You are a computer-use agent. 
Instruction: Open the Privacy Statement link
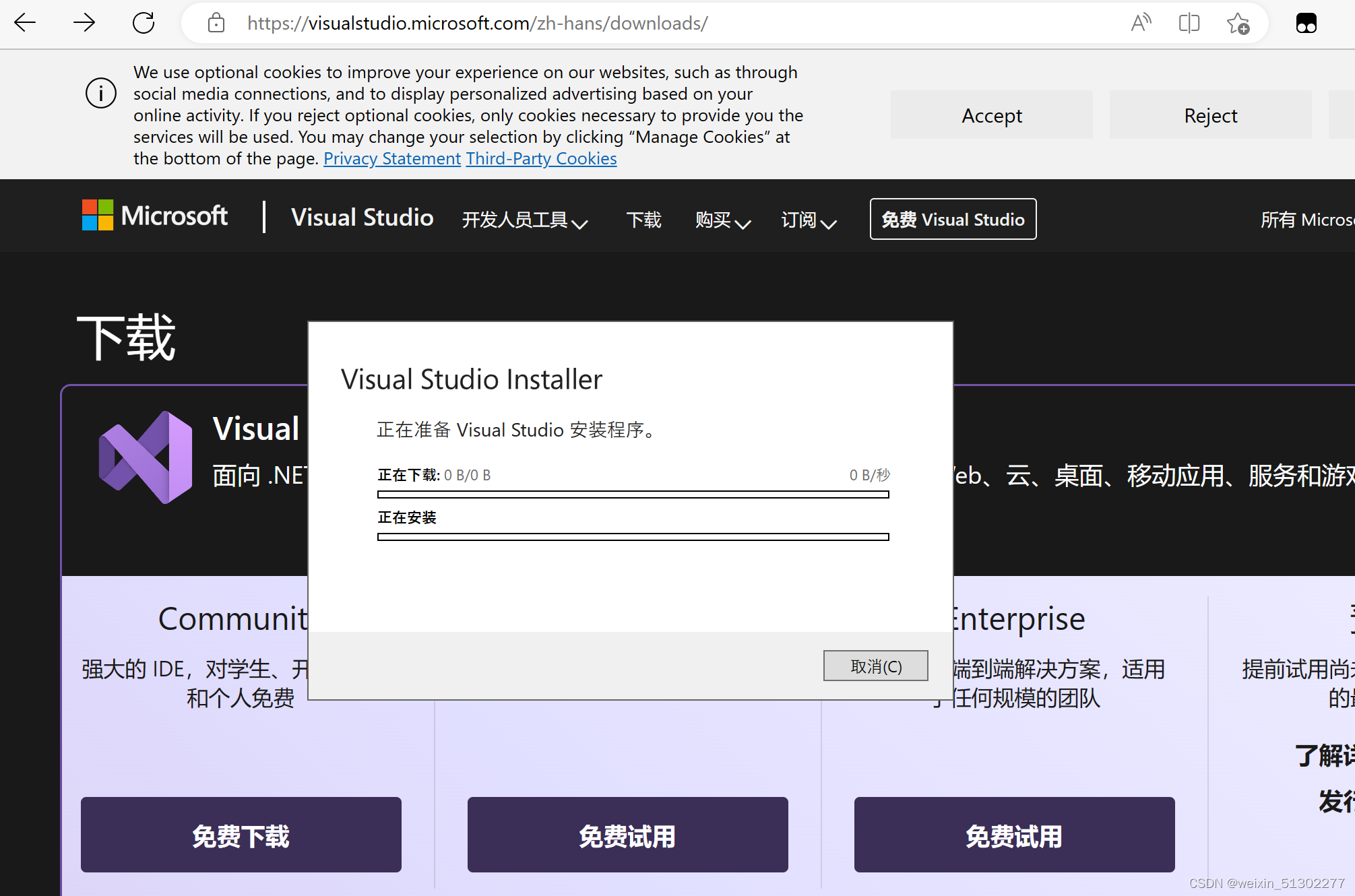(x=391, y=158)
